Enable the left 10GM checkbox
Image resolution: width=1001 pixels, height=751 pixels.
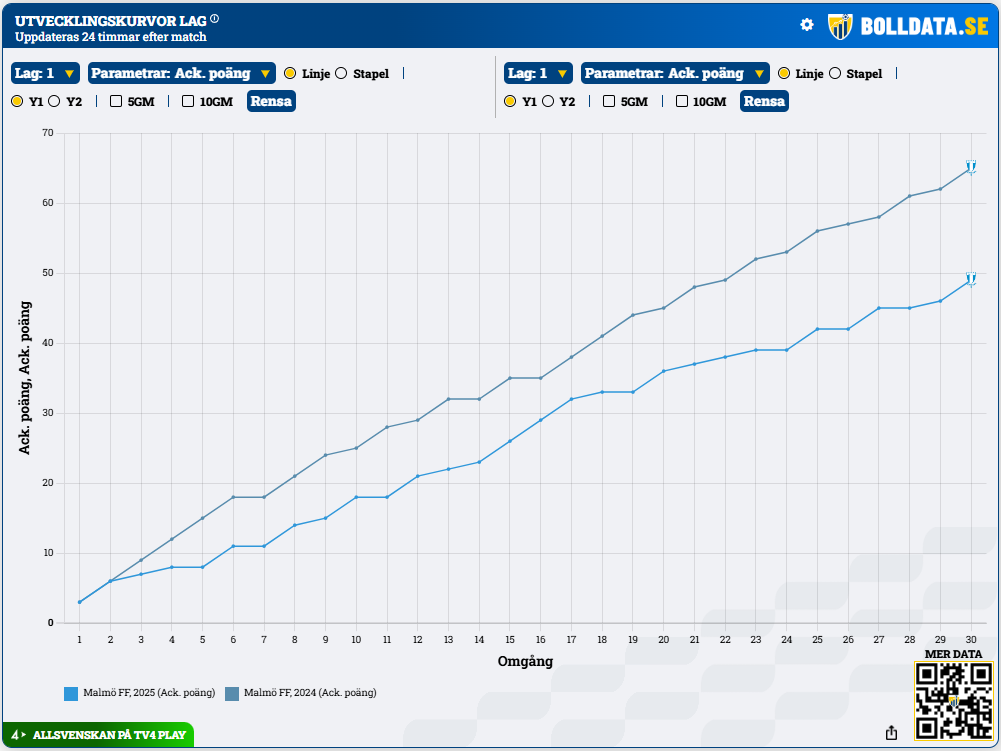pyautogui.click(x=188, y=101)
